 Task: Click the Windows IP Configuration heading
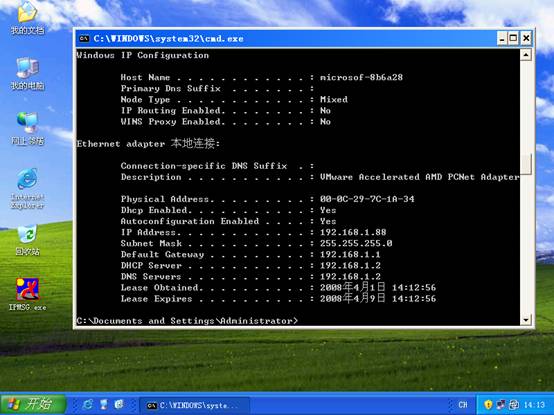(143, 55)
